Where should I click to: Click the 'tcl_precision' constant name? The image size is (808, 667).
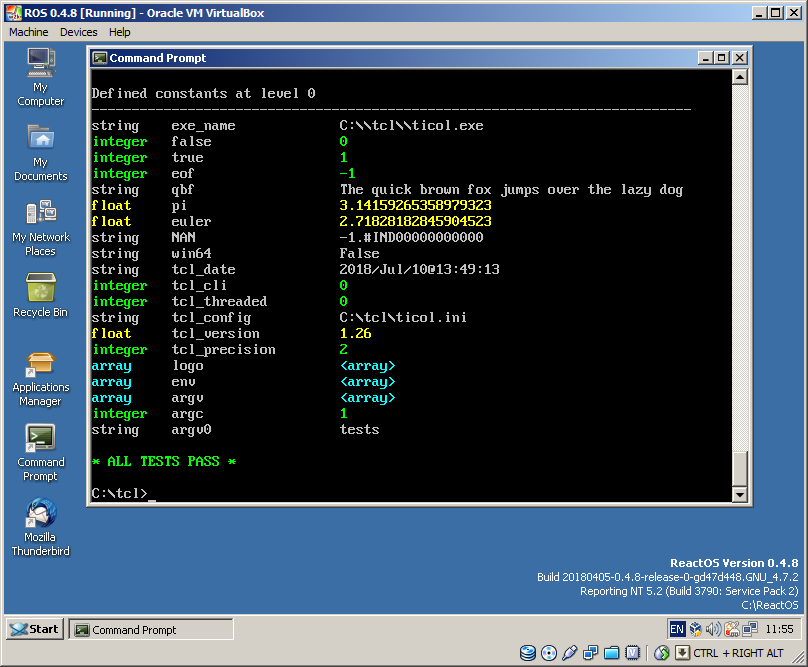tap(224, 349)
